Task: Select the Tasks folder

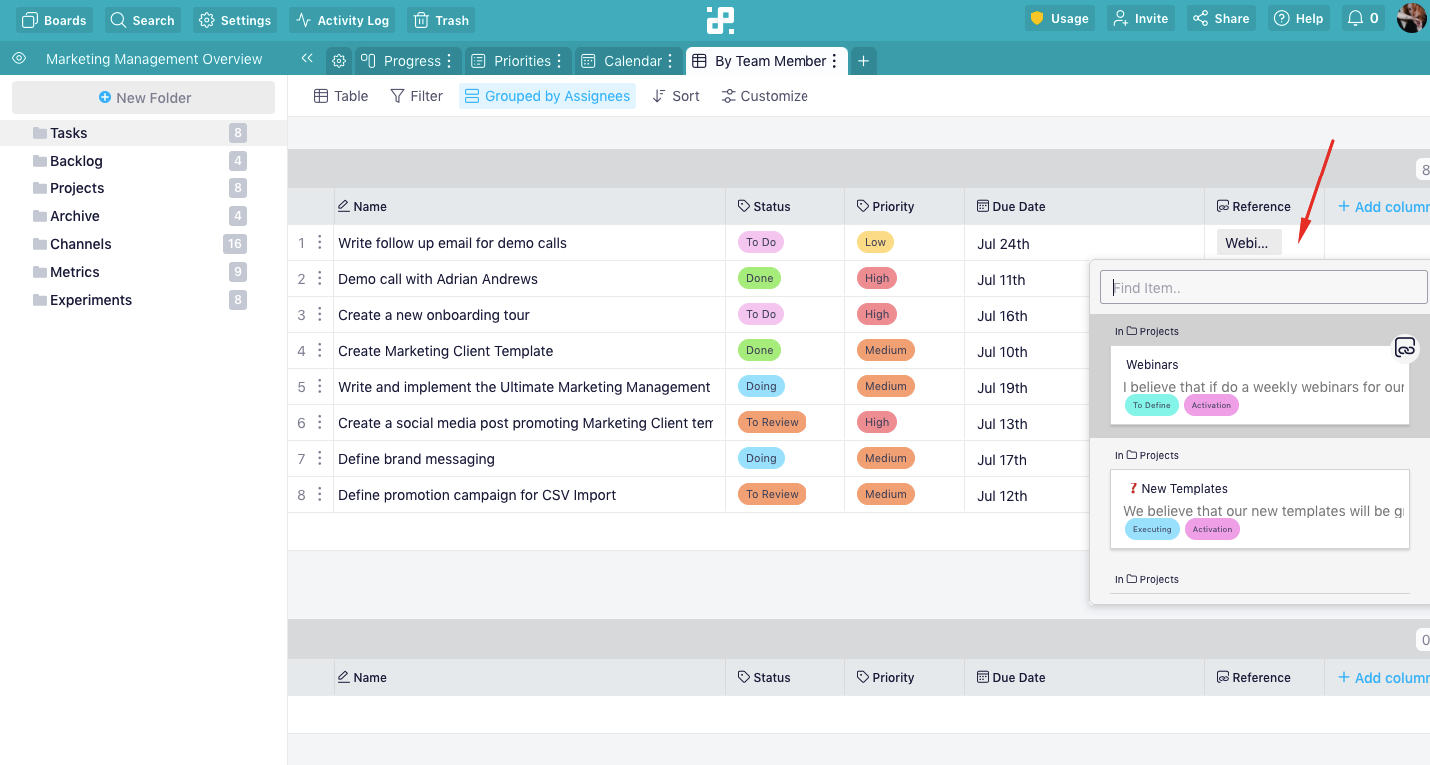Action: click(143, 133)
